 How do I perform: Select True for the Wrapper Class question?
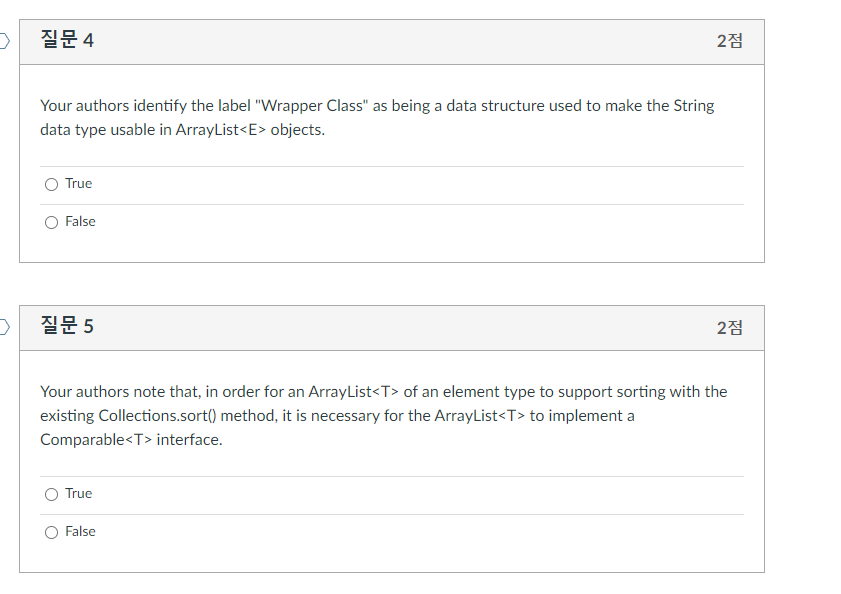tap(51, 183)
